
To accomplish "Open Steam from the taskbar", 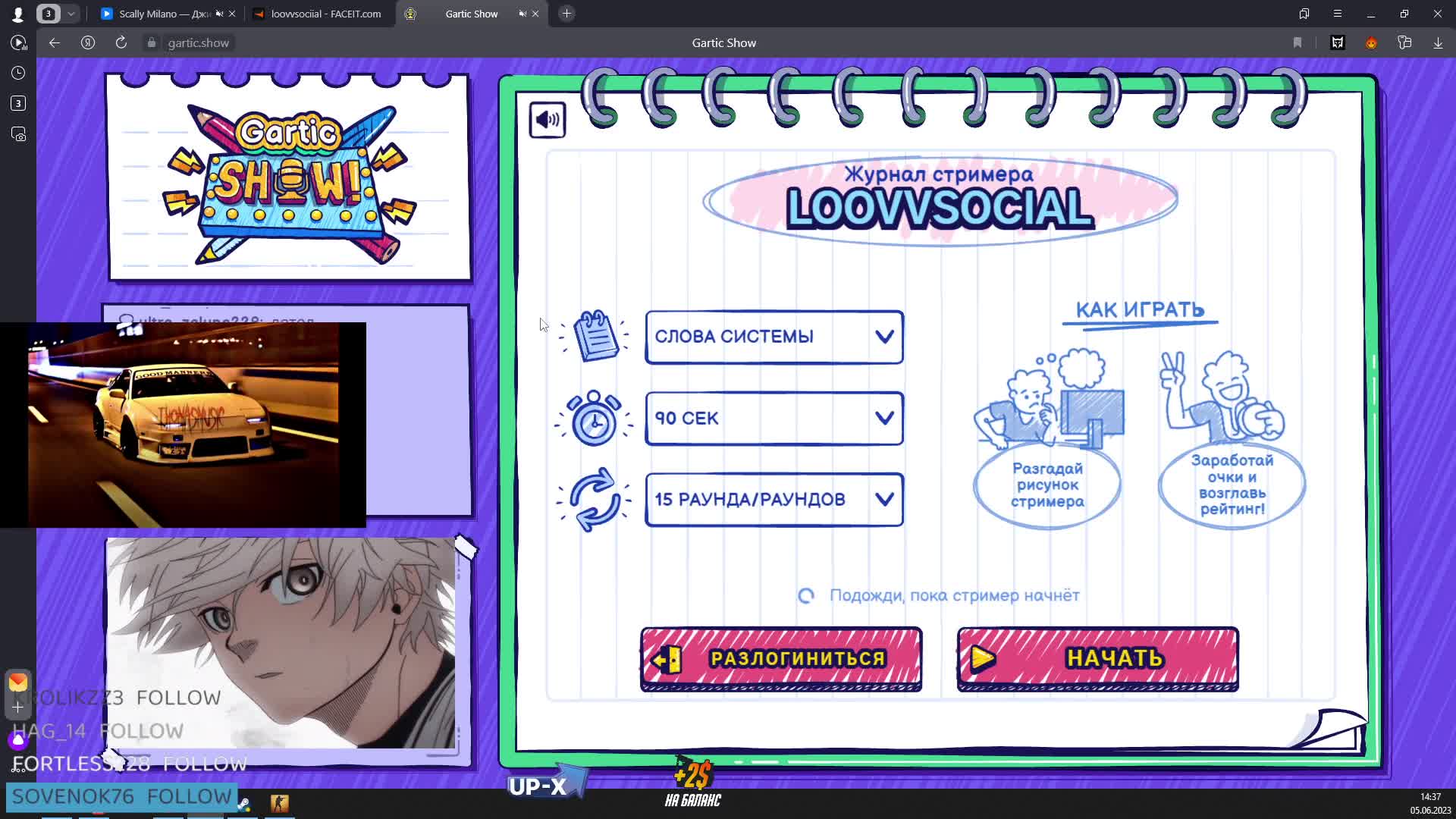I will tap(243, 805).
